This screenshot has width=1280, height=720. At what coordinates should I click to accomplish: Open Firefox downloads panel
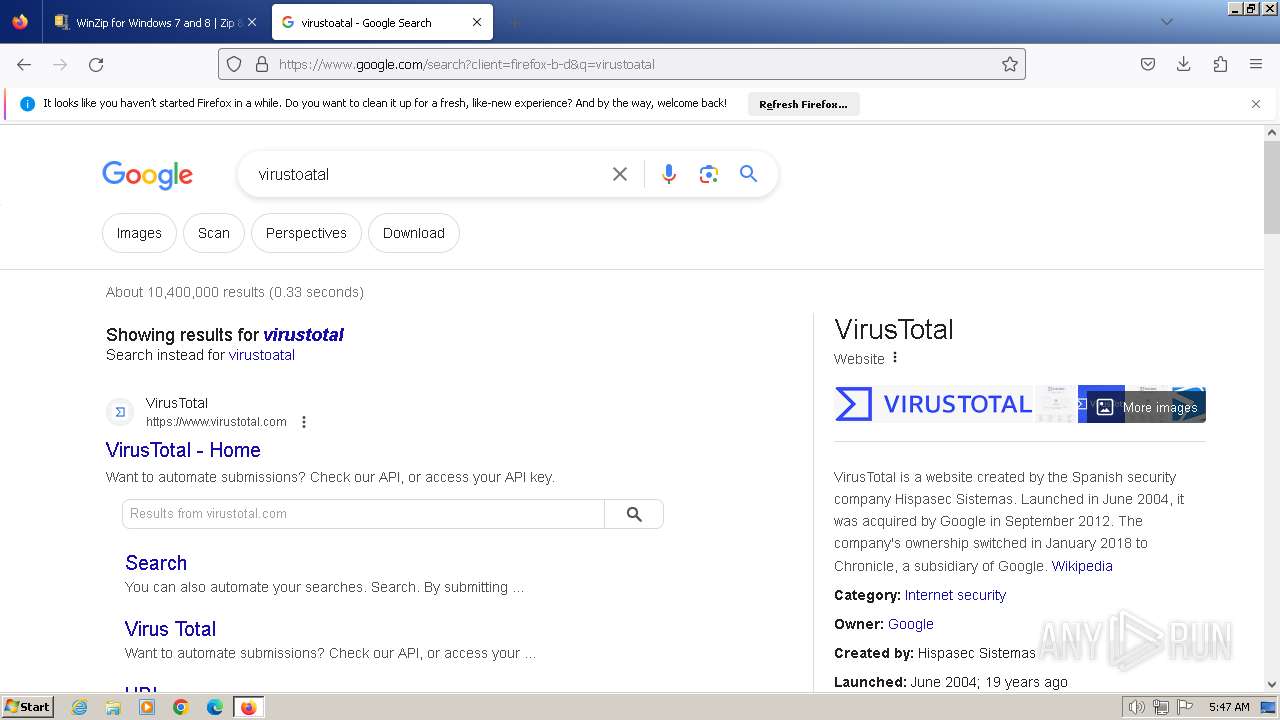pyautogui.click(x=1184, y=64)
